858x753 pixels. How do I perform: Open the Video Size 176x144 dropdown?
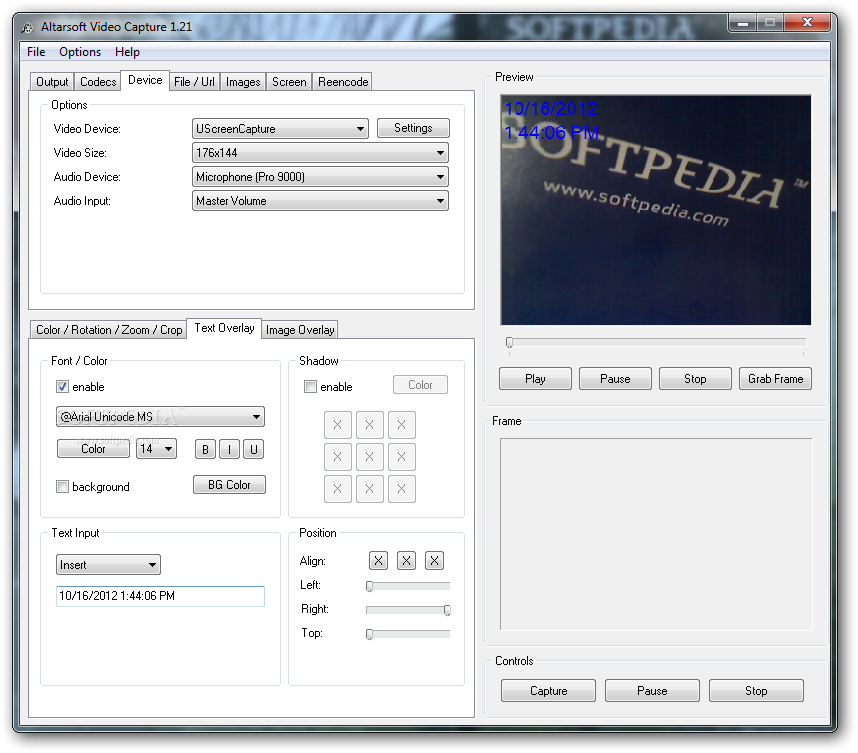320,153
